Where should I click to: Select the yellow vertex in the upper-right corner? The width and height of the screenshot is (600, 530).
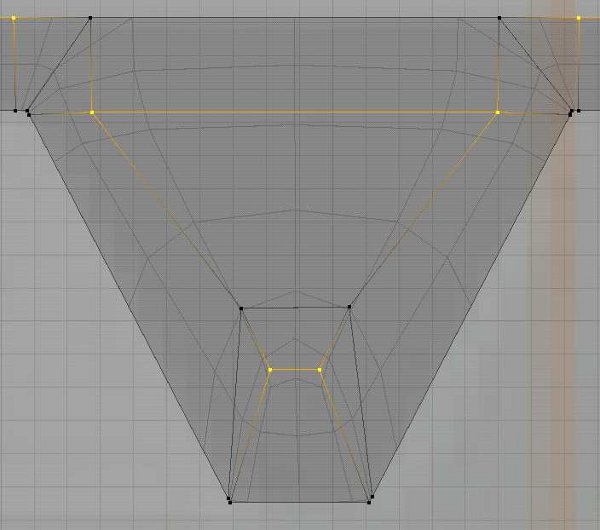point(579,18)
